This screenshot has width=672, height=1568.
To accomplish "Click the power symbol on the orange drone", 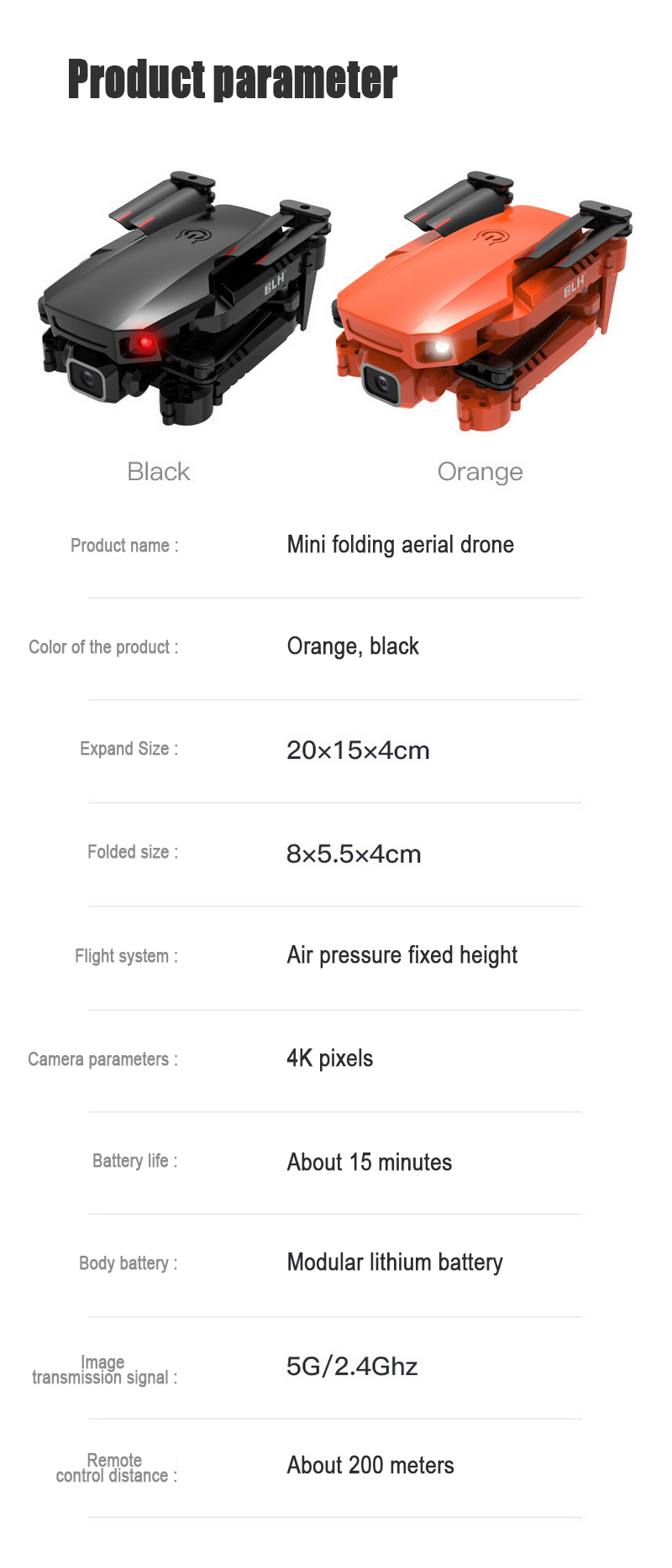I will coord(489,236).
